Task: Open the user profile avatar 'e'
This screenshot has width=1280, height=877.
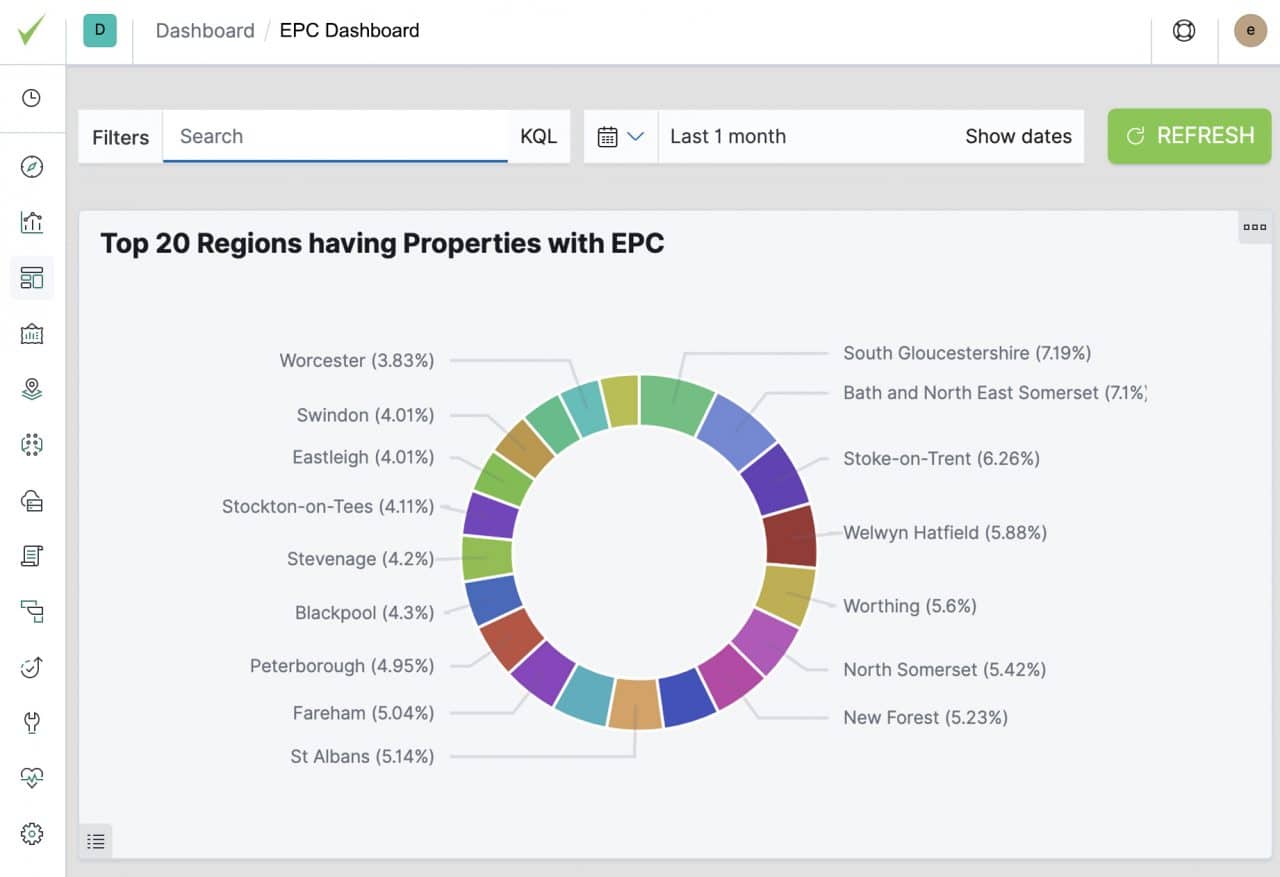Action: (x=1249, y=30)
